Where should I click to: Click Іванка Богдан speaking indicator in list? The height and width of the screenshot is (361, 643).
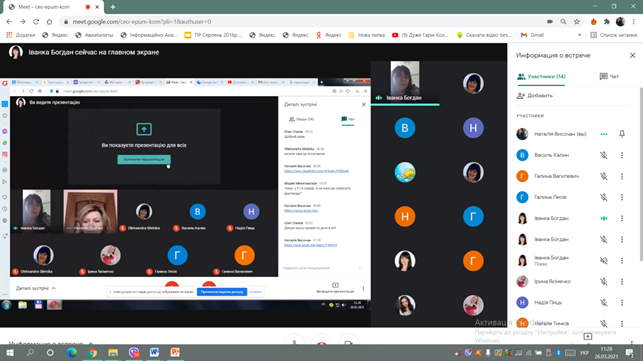click(x=604, y=218)
